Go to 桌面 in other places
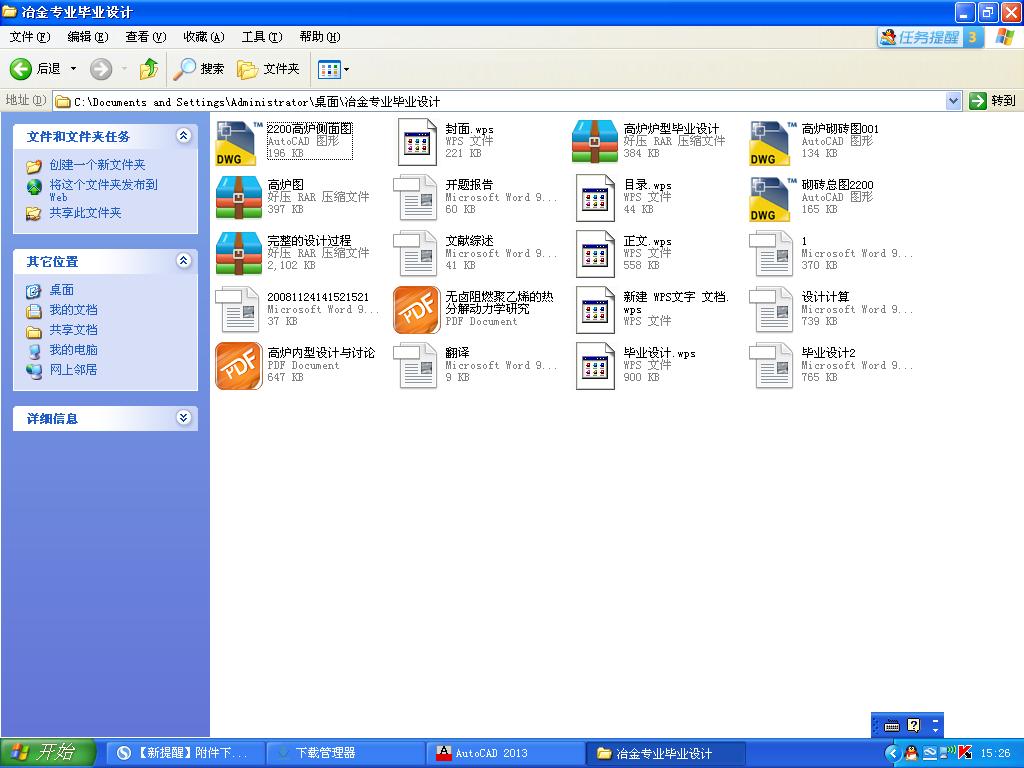The width and height of the screenshot is (1024, 768). point(61,290)
